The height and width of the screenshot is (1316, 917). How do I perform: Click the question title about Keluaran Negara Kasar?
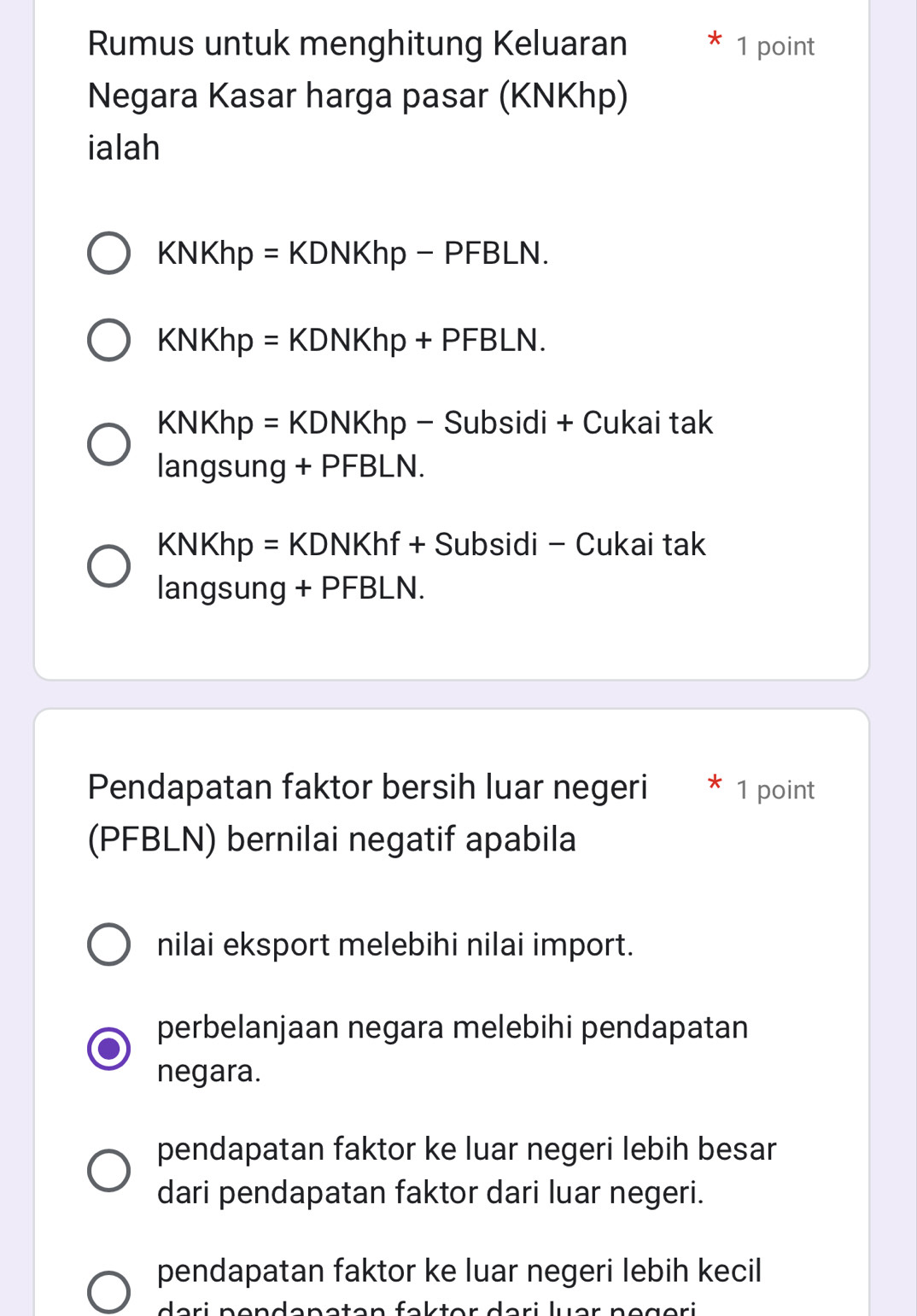[x=358, y=95]
